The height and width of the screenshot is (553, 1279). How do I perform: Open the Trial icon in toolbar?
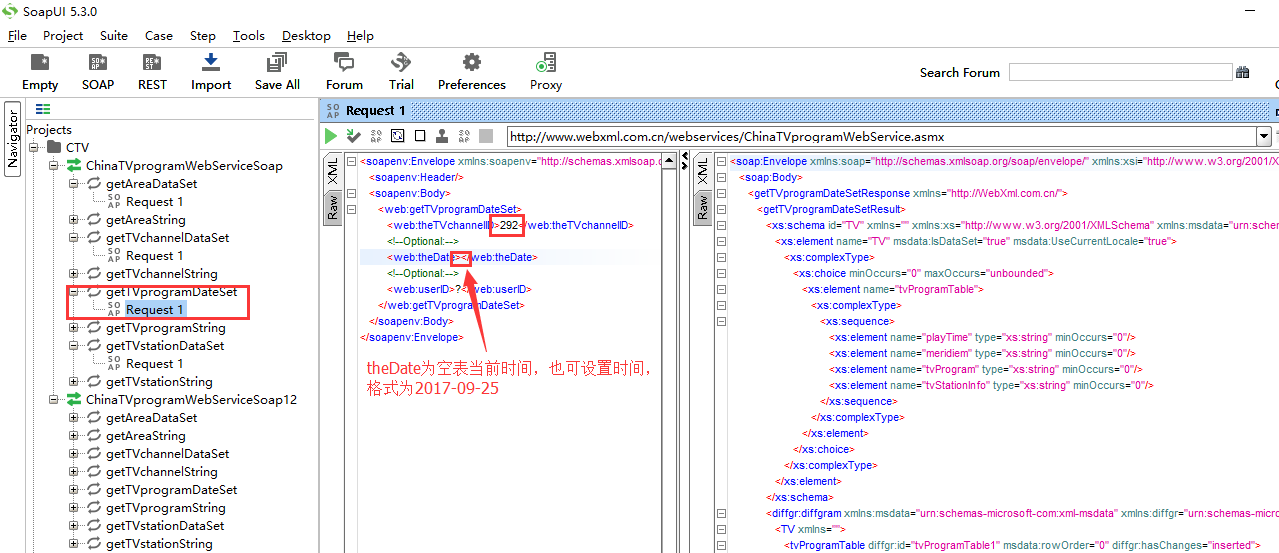pyautogui.click(x=401, y=70)
